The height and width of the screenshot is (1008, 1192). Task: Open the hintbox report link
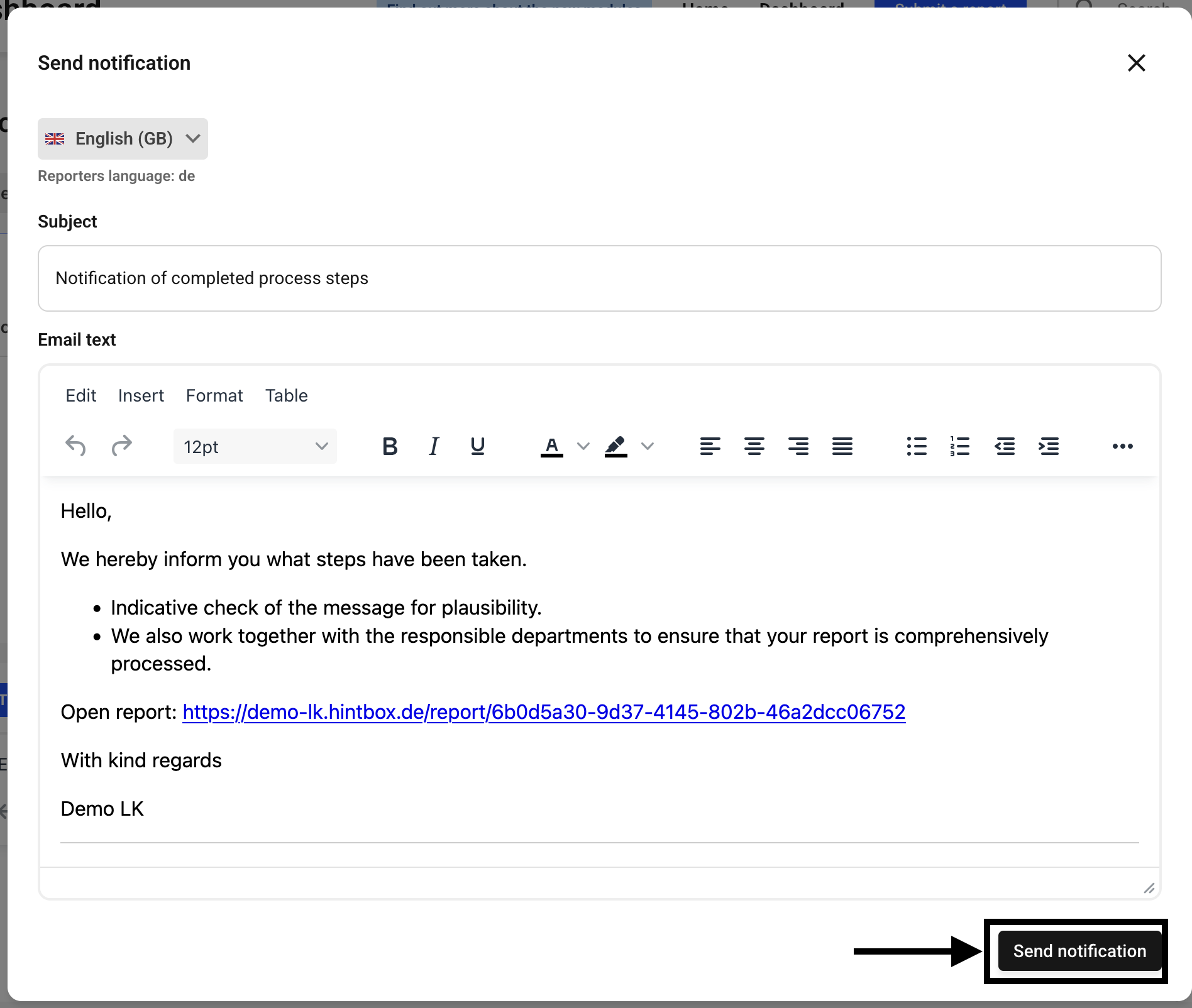click(544, 712)
